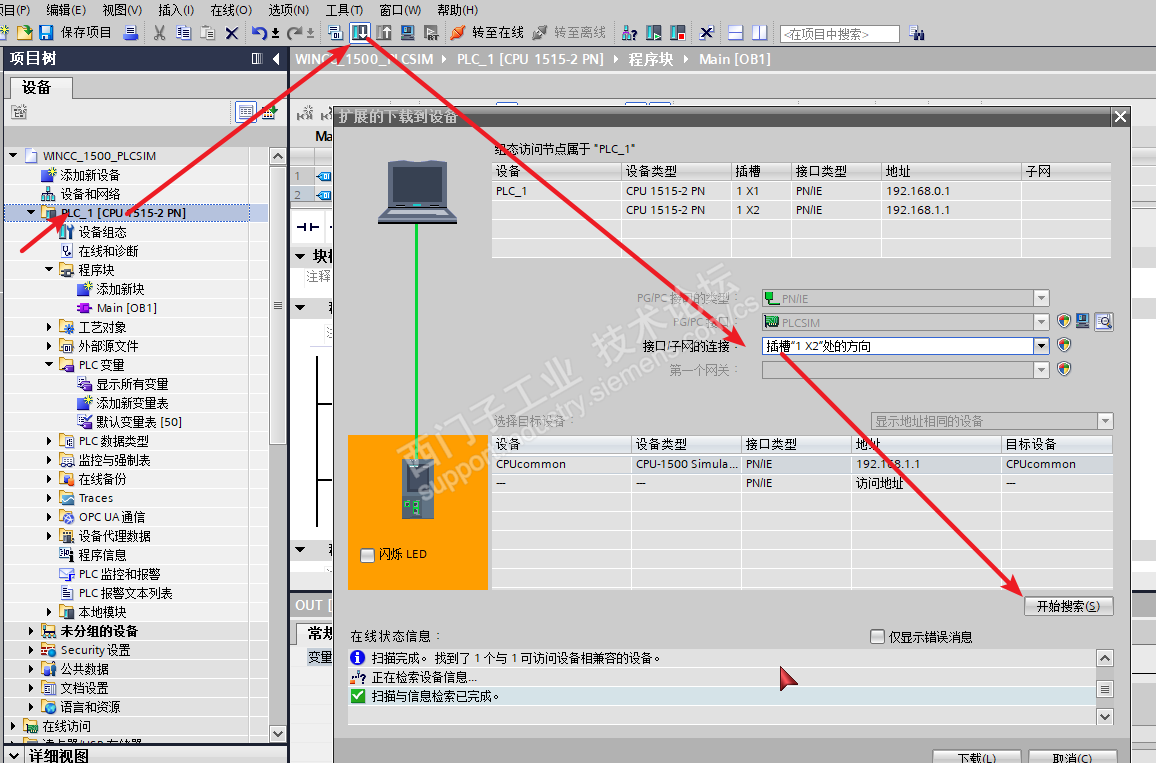This screenshot has height=763, width=1156.
Task: Click the Stop CPU icon
Action: (678, 32)
